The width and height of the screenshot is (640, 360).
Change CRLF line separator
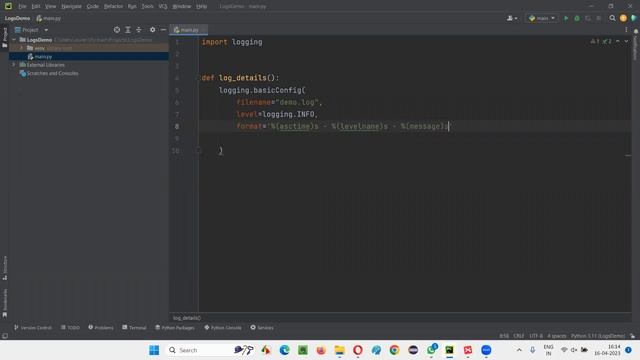(x=519, y=336)
